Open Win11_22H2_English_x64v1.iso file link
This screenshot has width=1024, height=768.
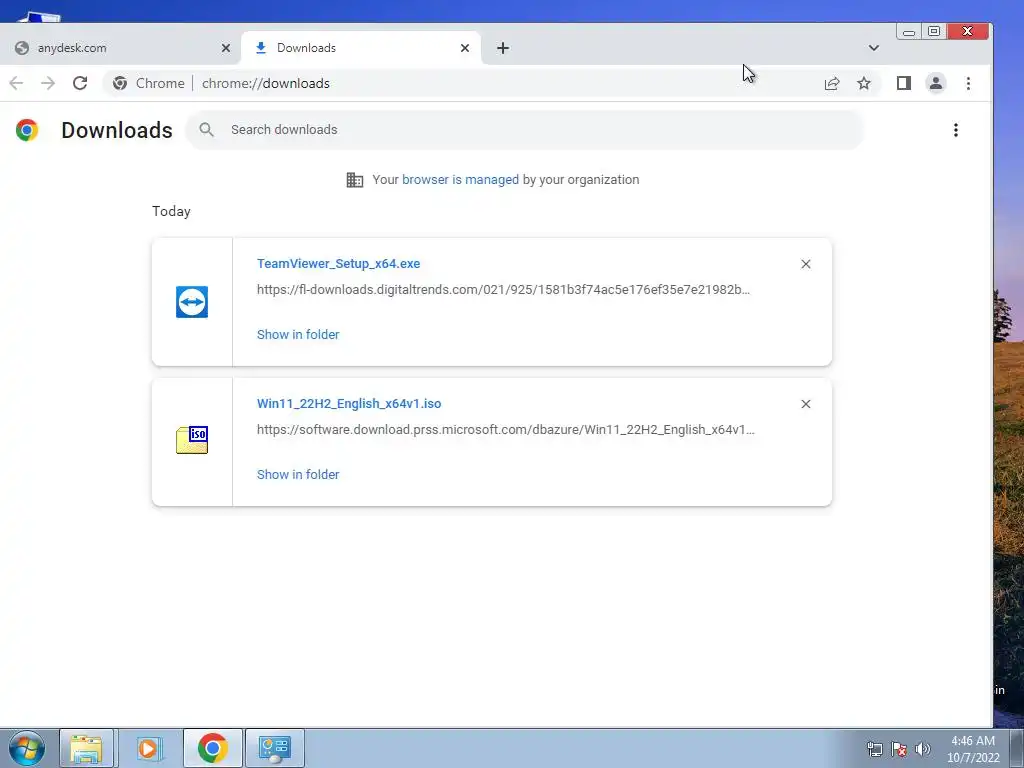(x=349, y=404)
